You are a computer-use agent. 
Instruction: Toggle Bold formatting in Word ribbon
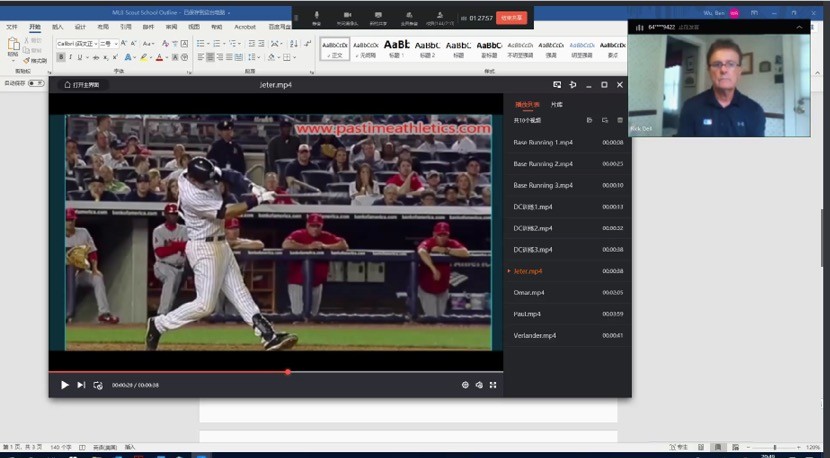click(61, 57)
